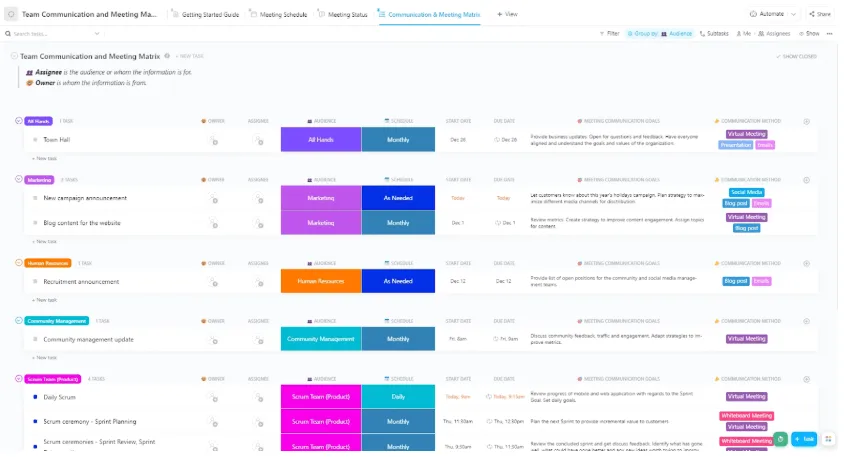846x457 pixels.
Task: Click New task under Marketing group
Action: (x=44, y=242)
